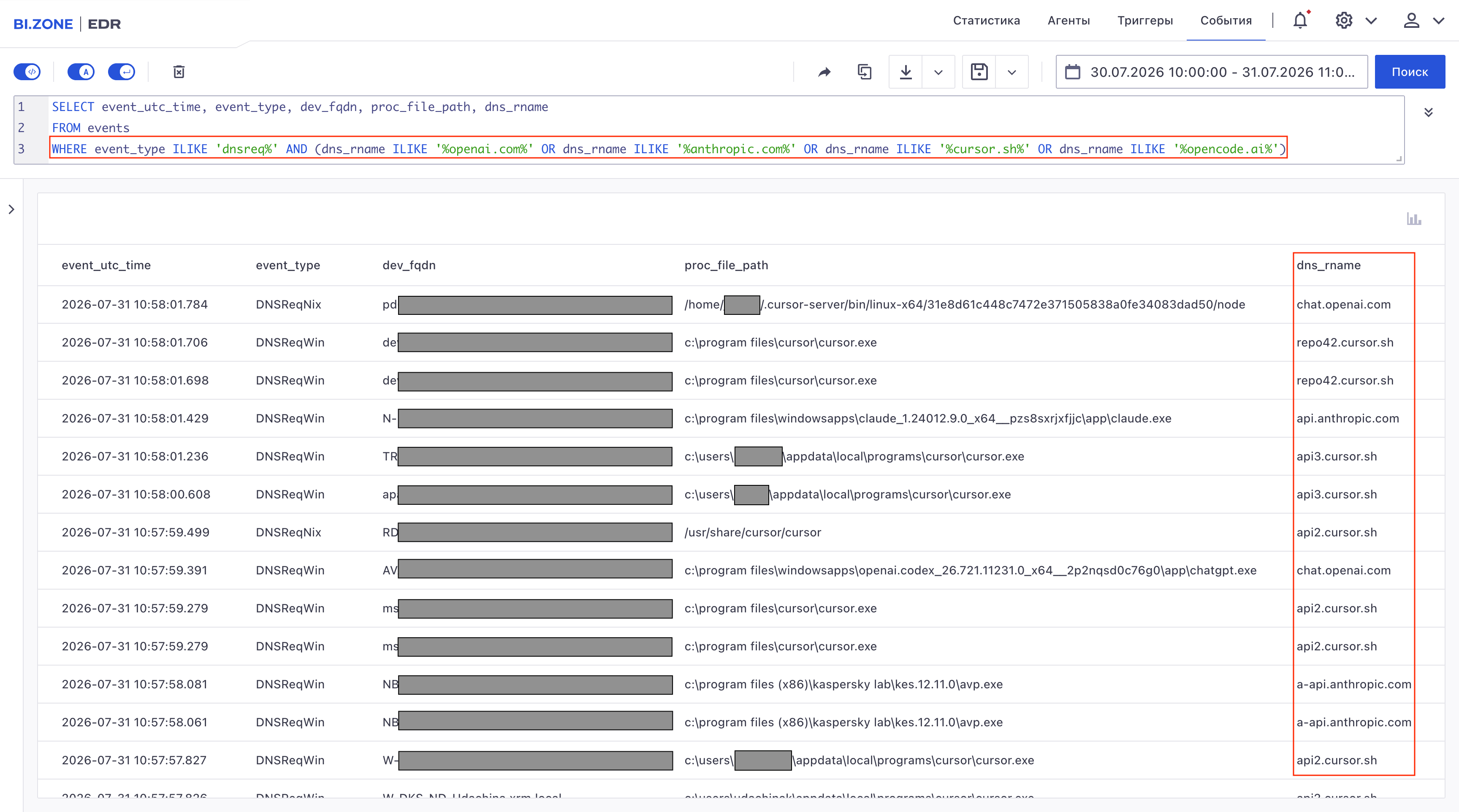The width and height of the screenshot is (1459, 812).
Task: Click repo42.cursor.sh in the 10:58:01.698 row
Action: [x=1345, y=381]
